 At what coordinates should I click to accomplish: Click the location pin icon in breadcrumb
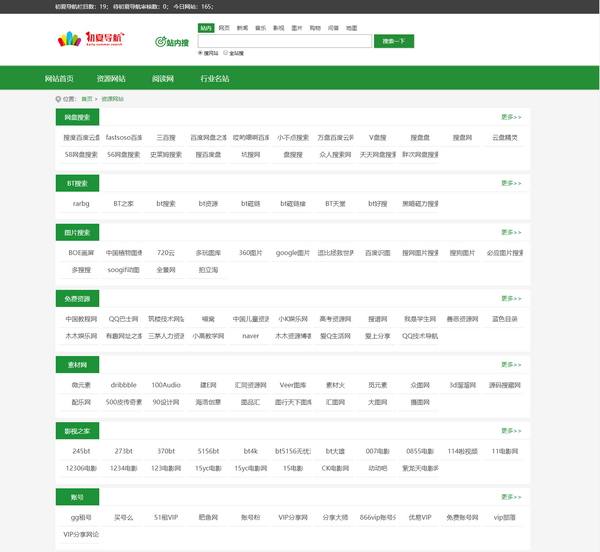click(57, 99)
